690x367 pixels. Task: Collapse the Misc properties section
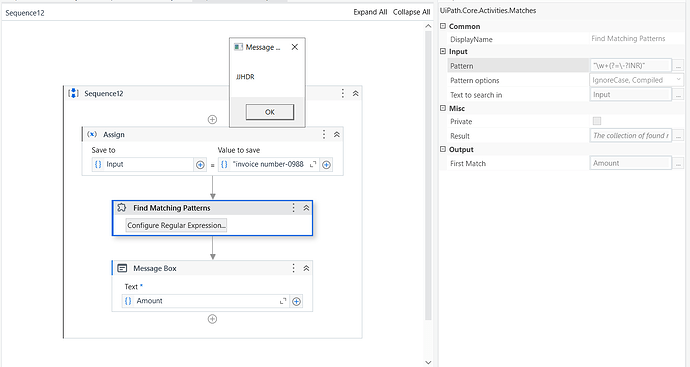[443, 108]
